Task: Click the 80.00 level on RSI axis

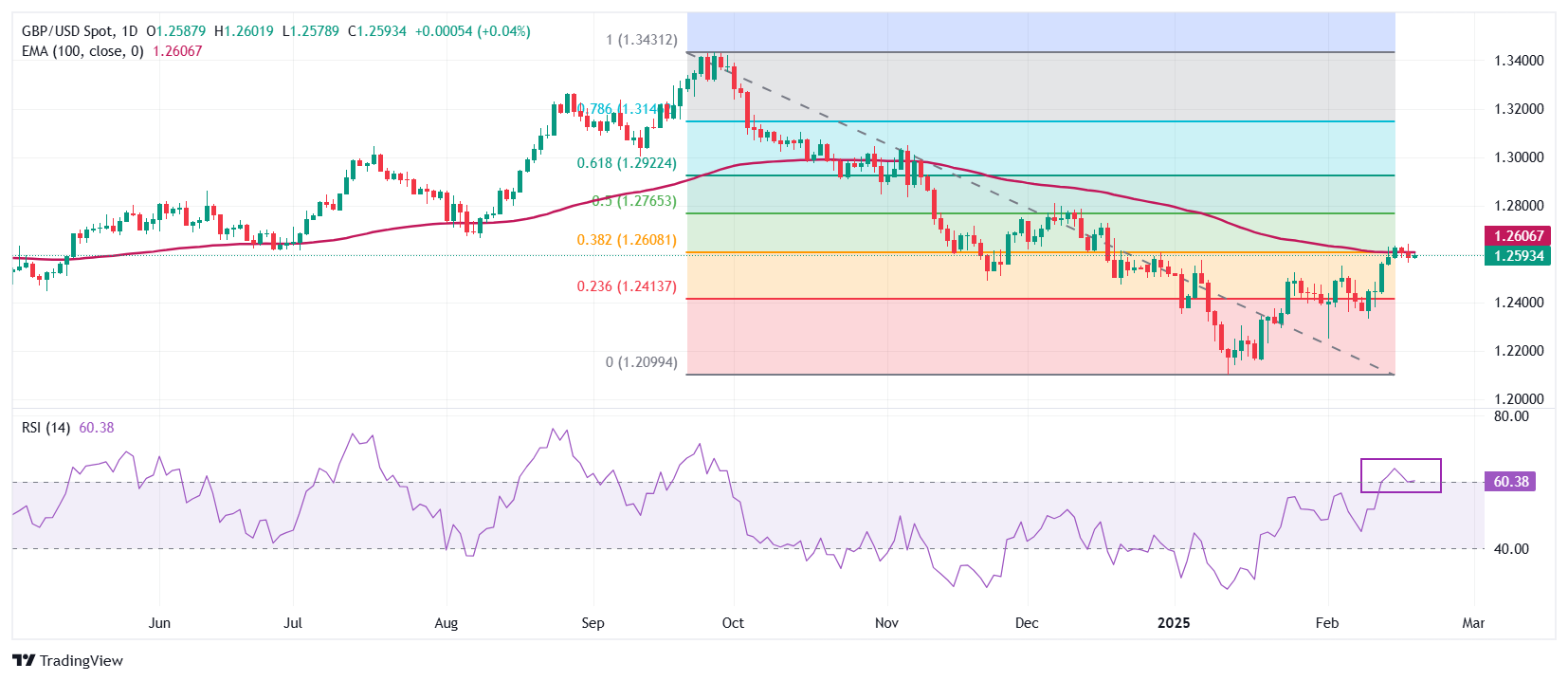Action: 1511,416
